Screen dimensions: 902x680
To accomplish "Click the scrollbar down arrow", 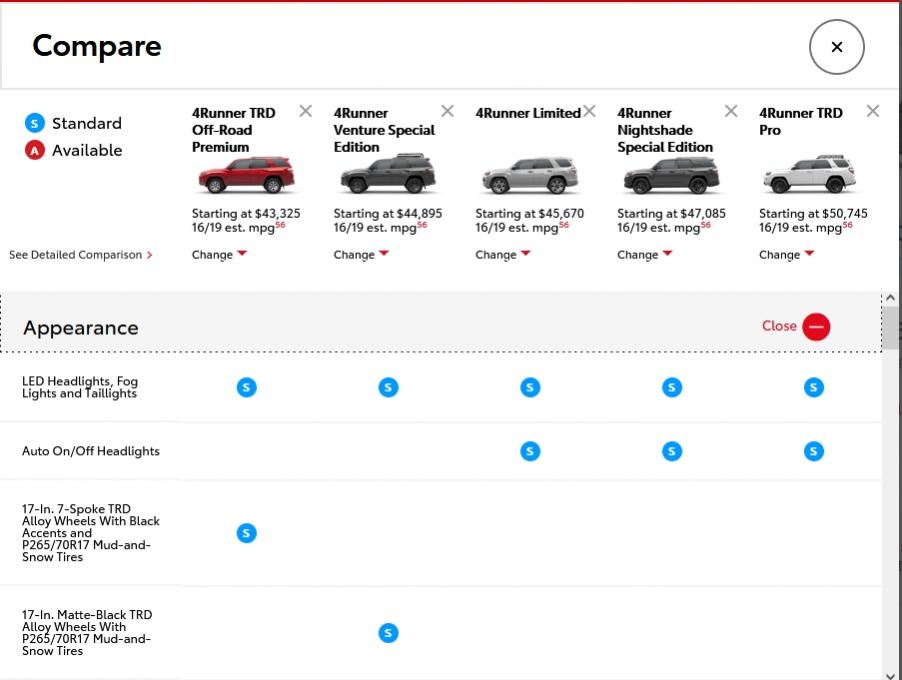I will pyautogui.click(x=890, y=675).
